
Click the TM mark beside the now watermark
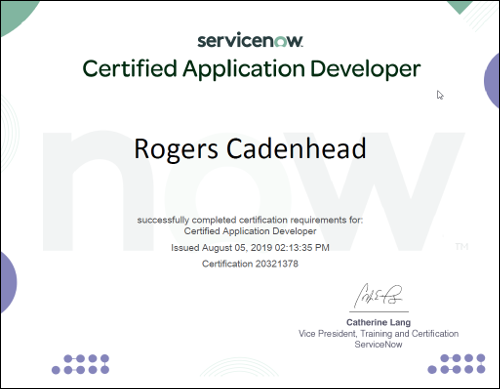click(462, 247)
